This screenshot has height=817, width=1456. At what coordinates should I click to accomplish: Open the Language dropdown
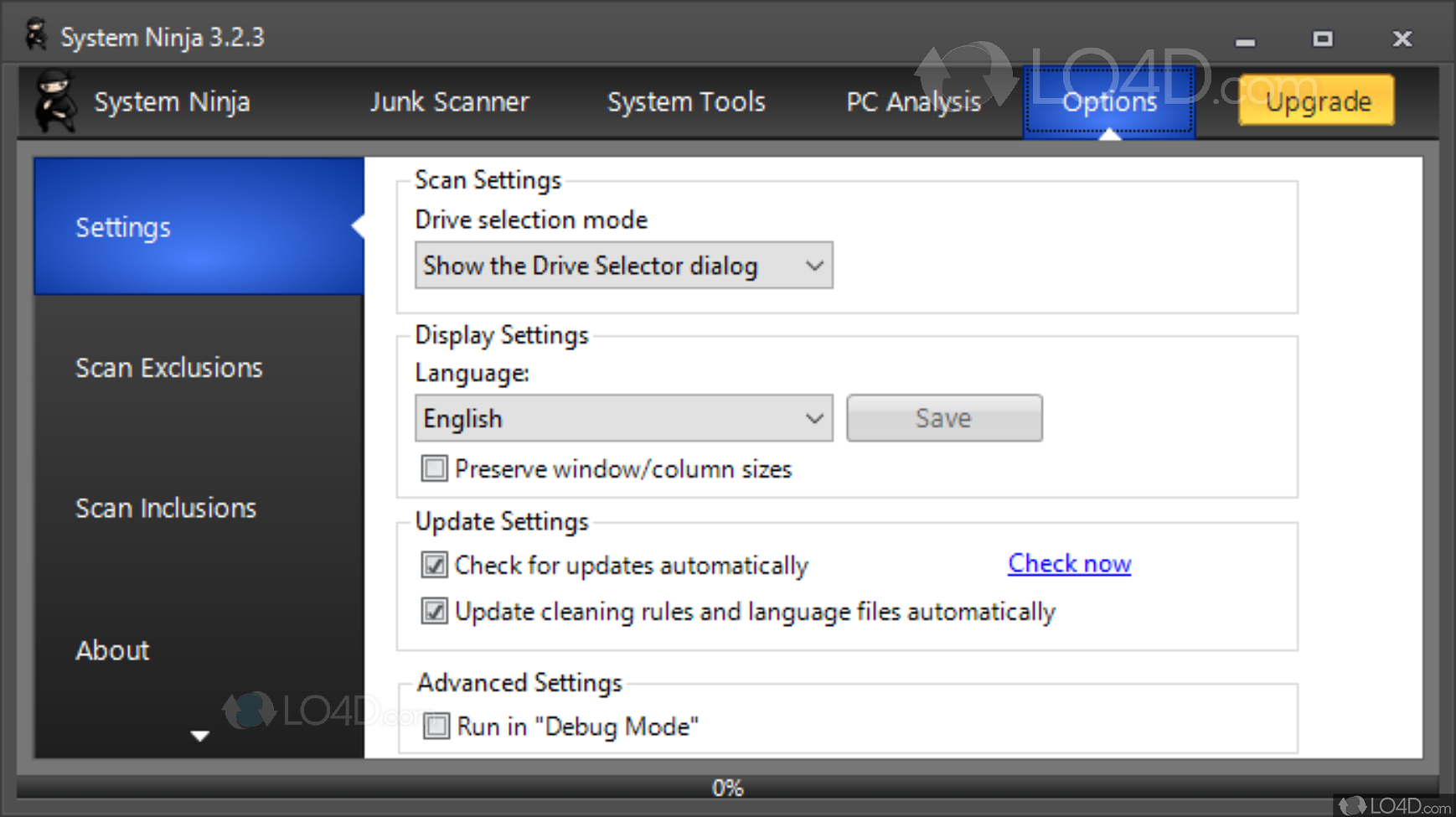point(623,418)
